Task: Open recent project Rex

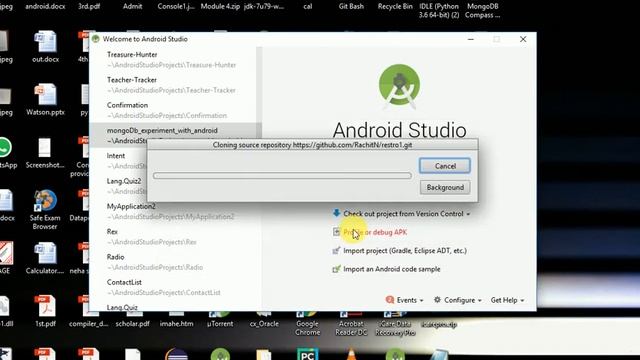Action: [173, 237]
